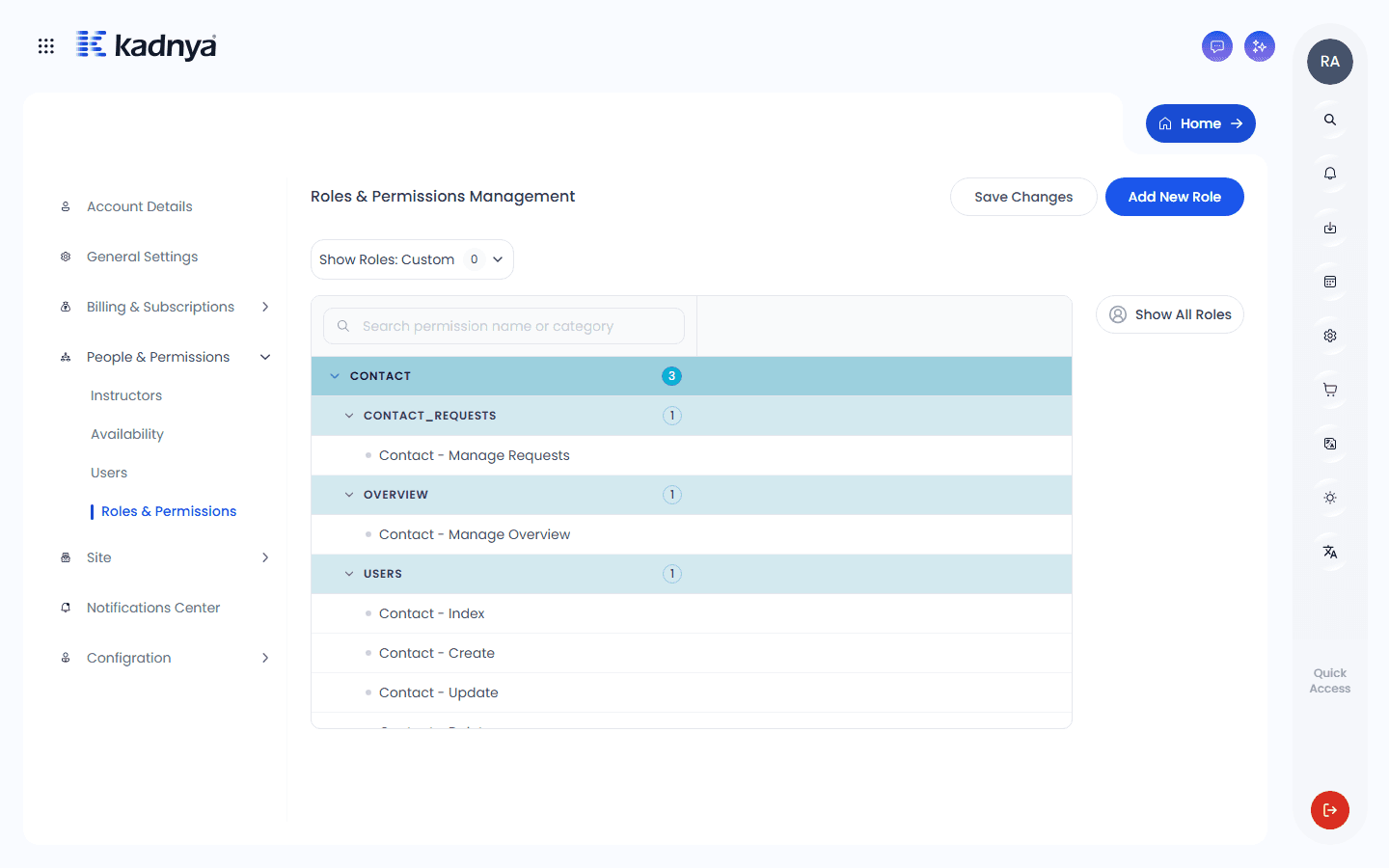Collapse People & Permissions menu
This screenshot has height=868, width=1389.
[165, 357]
